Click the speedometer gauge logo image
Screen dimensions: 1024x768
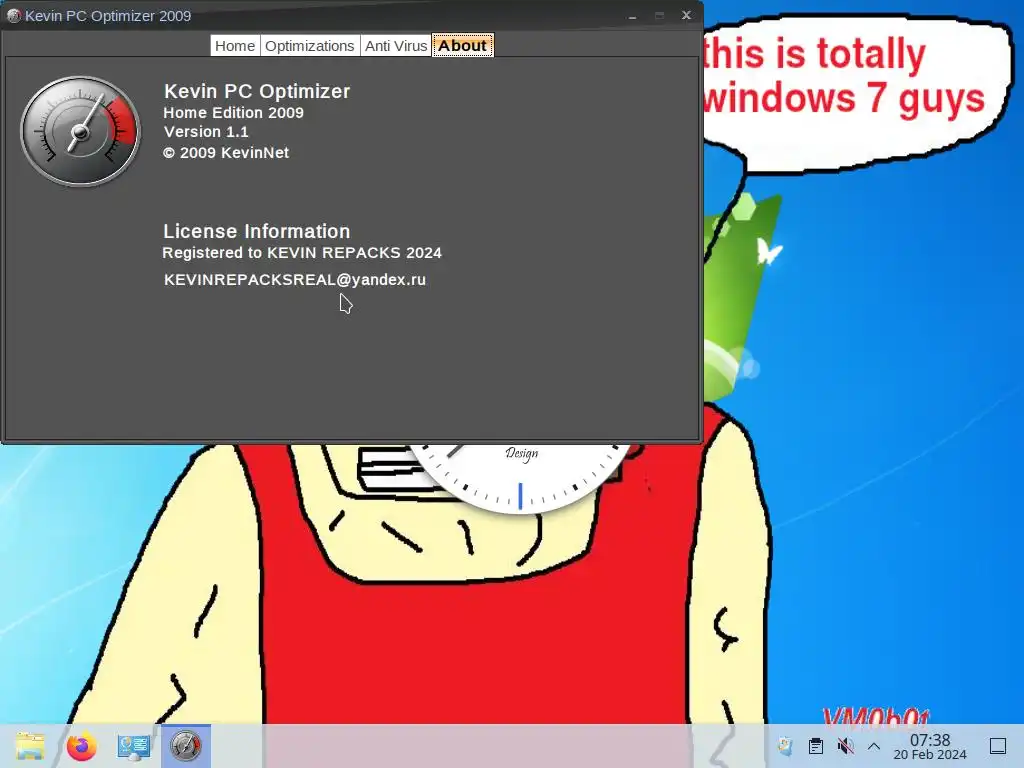pos(80,131)
